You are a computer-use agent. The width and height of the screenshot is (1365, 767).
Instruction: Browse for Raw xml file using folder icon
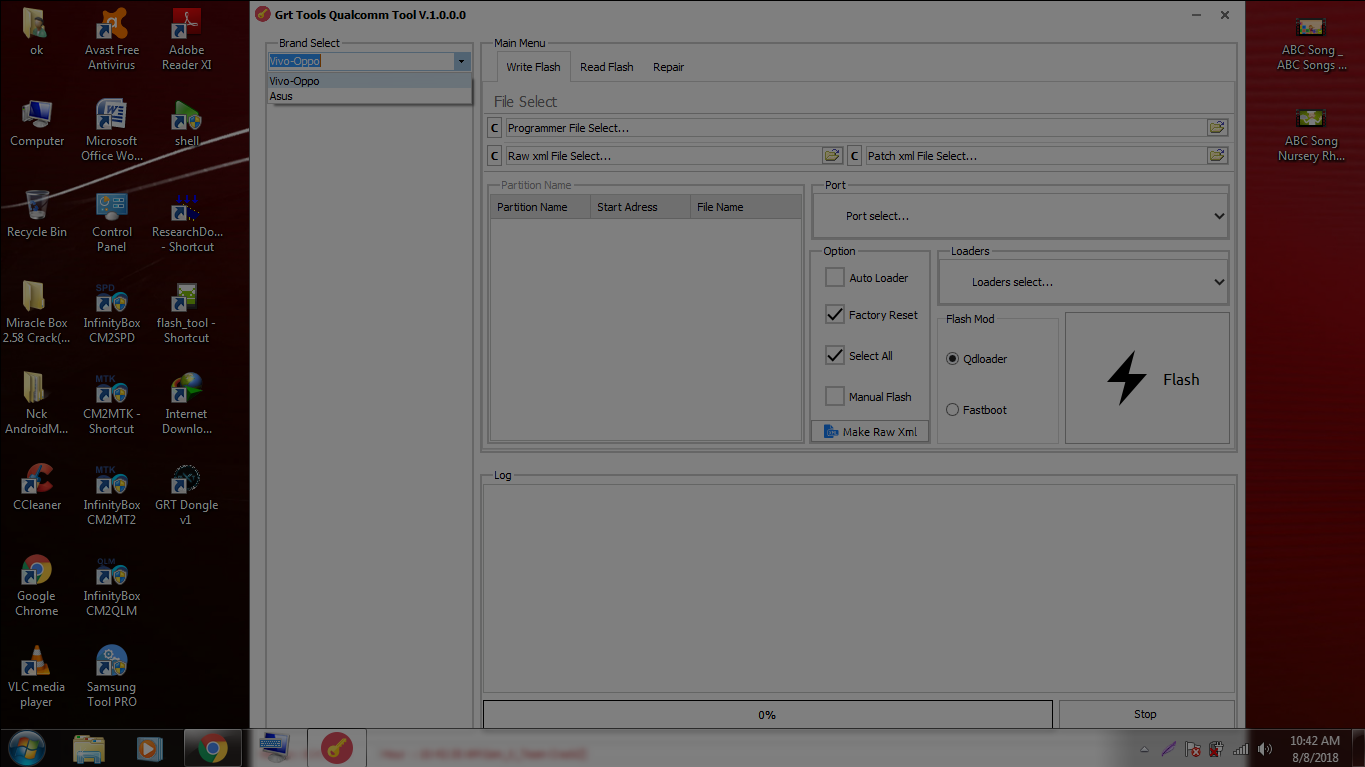[x=832, y=156]
